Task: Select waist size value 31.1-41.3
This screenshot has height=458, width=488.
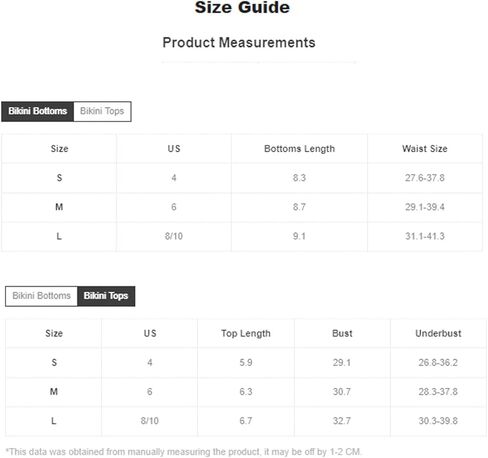Action: (x=425, y=236)
